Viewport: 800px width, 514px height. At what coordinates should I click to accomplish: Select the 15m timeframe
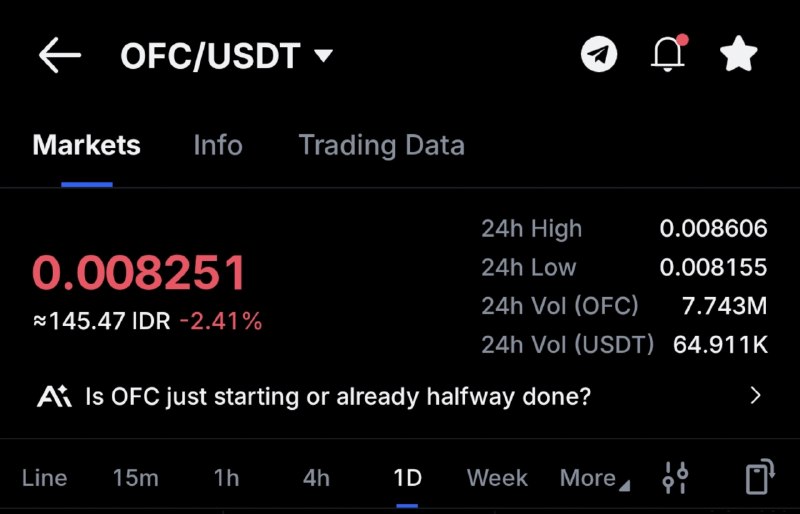pyautogui.click(x=135, y=478)
